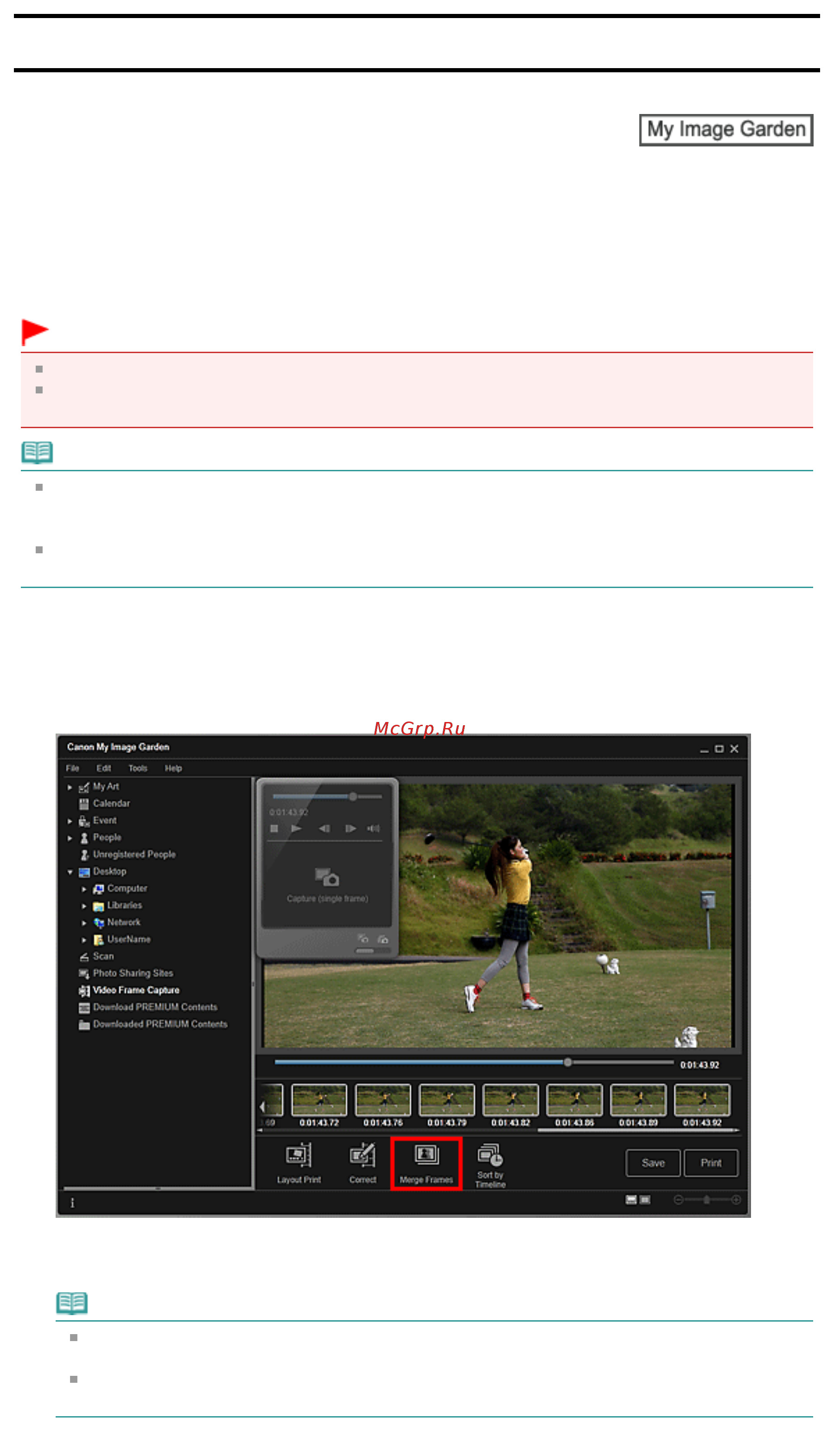Expand the Event tree node

pyautogui.click(x=70, y=821)
